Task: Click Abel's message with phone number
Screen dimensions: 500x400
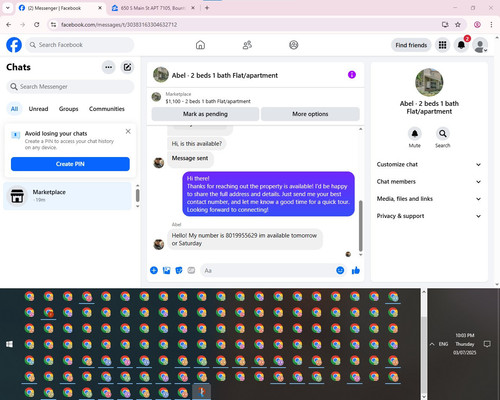Action: pos(245,239)
